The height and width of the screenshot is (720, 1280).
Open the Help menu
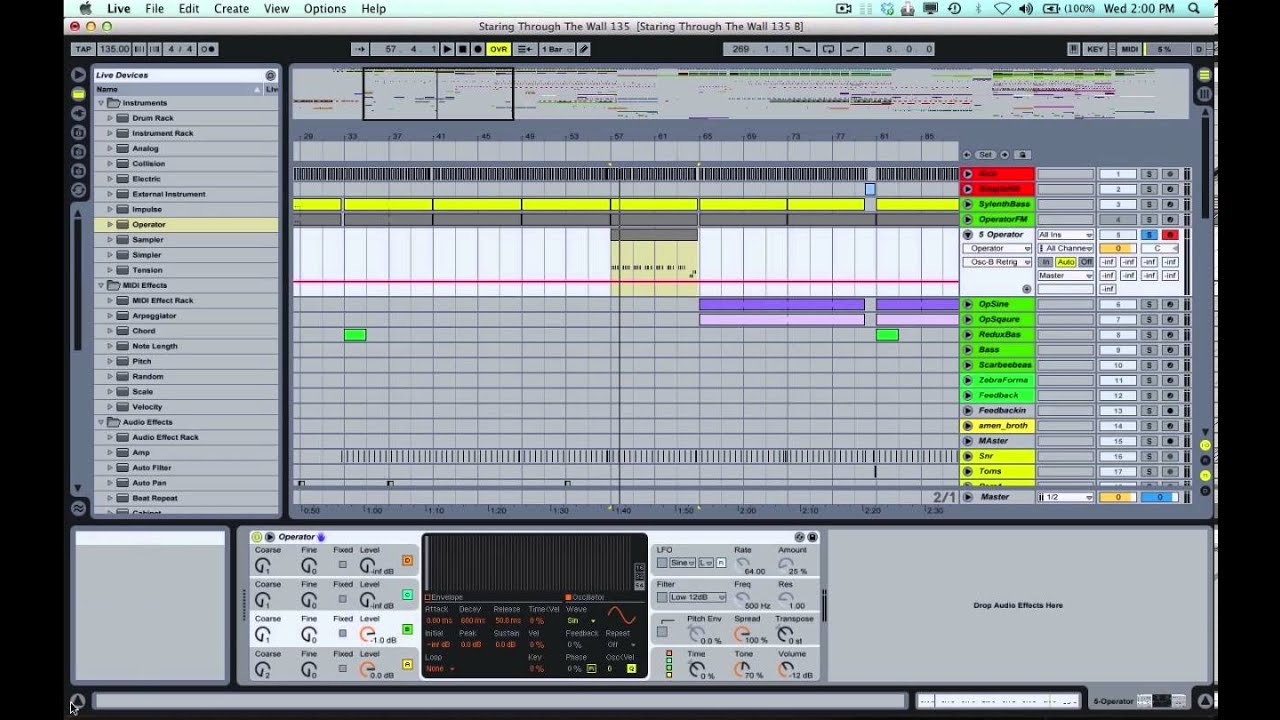(373, 9)
